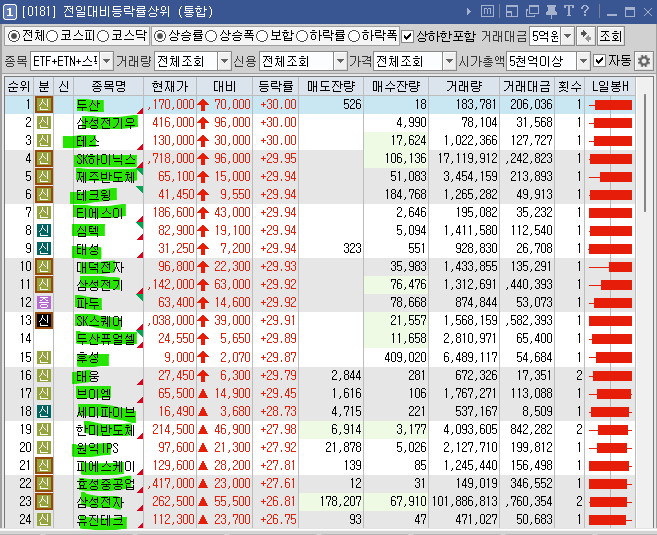The image size is (657, 535).
Task: Open stock 효성중공업 in the list
Action: pos(106,484)
